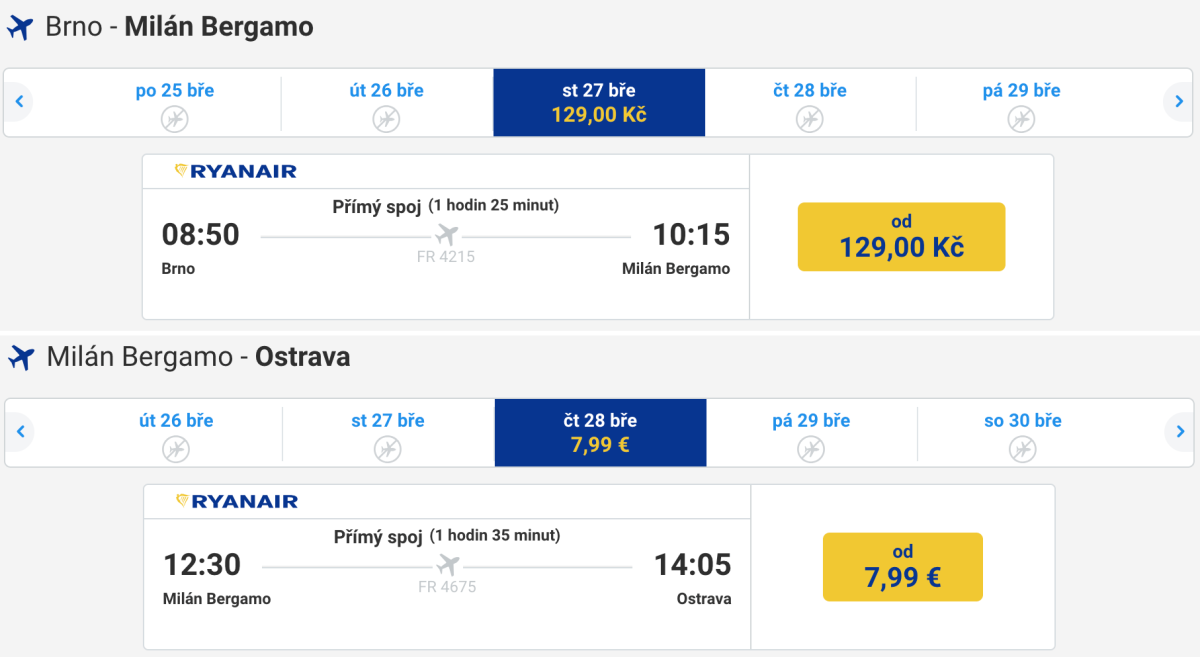Image resolution: width=1200 pixels, height=659 pixels.
Task: Select út 26 bře outbound date tab
Action: pos(386,102)
